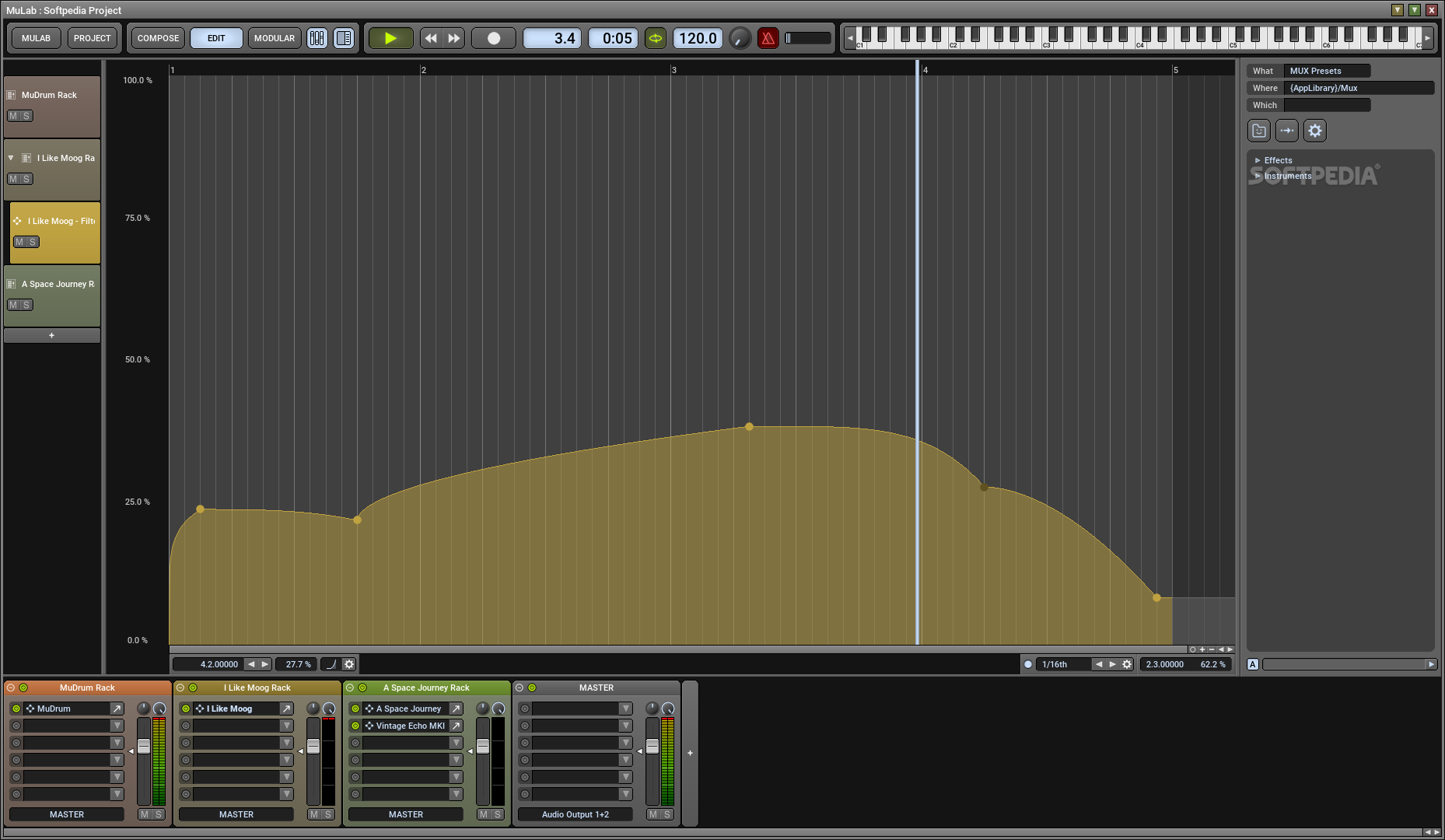
Task: Click MuDrum Rack MASTER output button
Action: [67, 814]
